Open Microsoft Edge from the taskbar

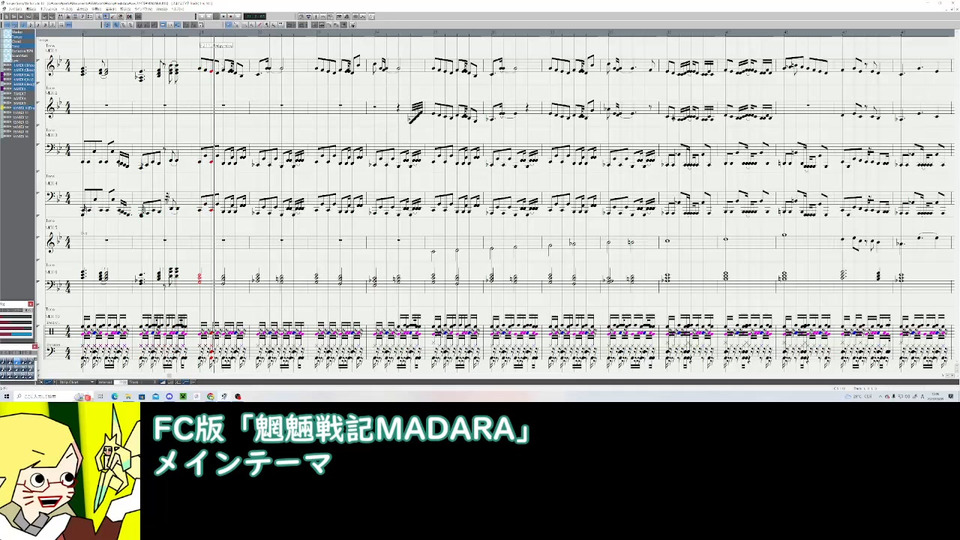point(114,396)
